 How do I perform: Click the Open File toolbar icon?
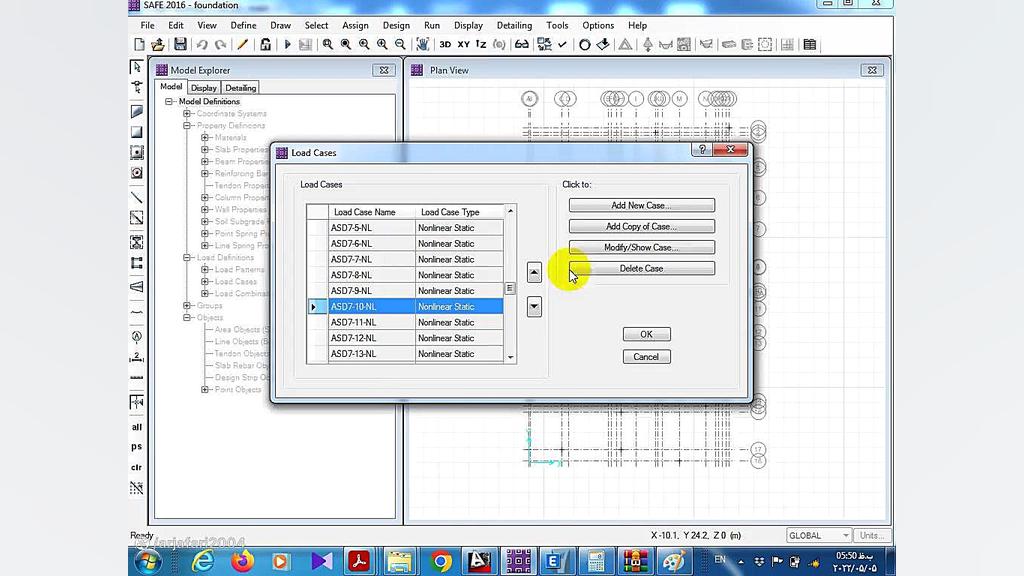(x=158, y=44)
